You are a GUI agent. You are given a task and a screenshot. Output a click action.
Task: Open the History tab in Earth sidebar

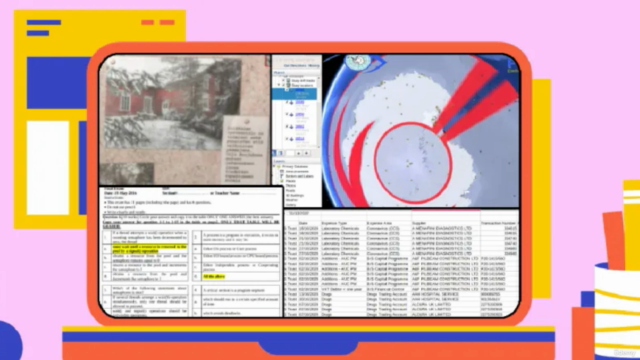coord(314,65)
